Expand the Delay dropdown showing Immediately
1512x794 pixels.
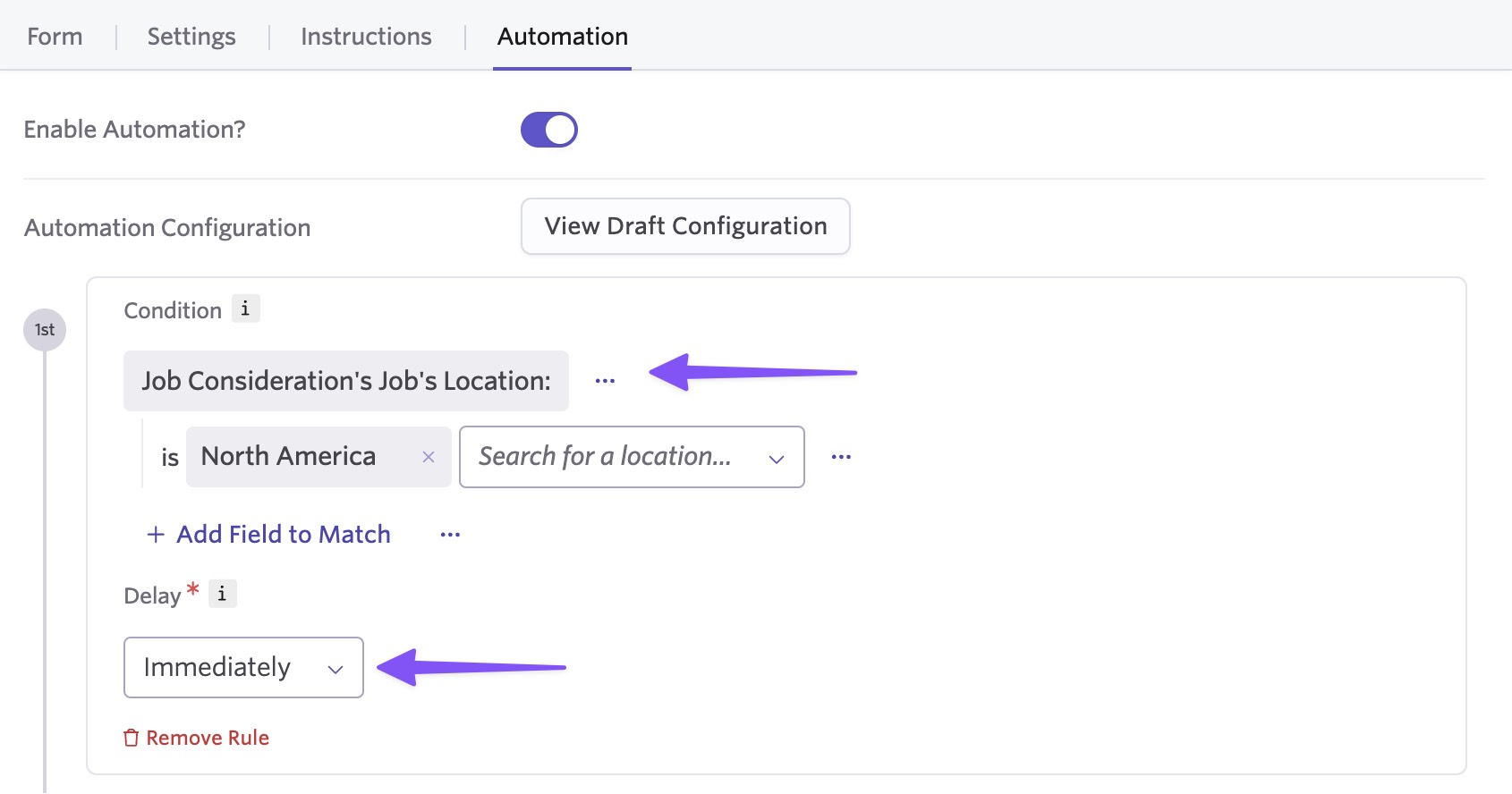click(243, 667)
